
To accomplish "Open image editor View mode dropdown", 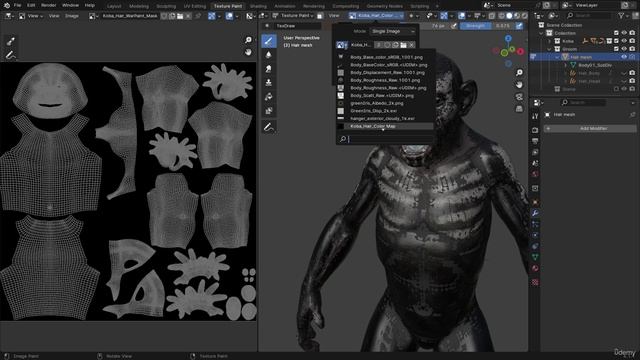I will (x=30, y=16).
